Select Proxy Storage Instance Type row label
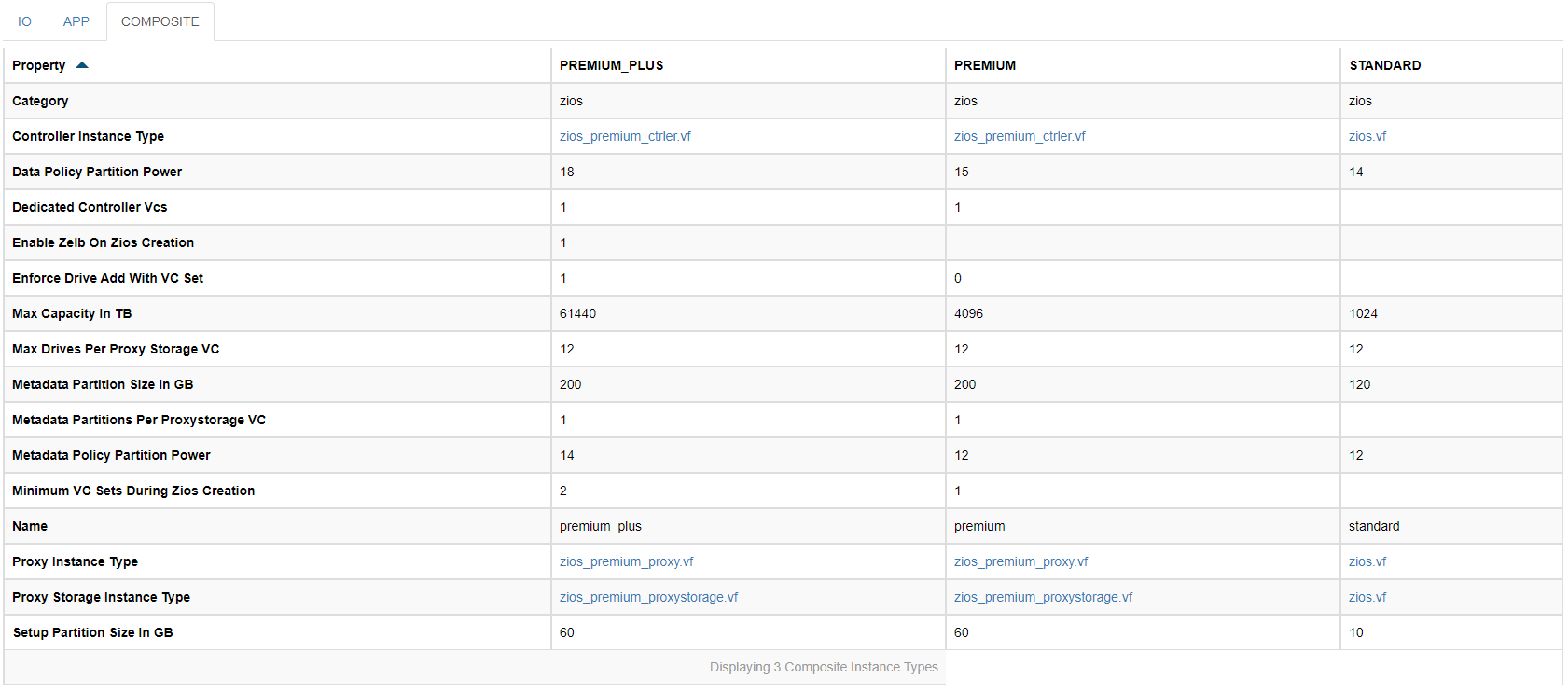This screenshot has width=1568, height=692. click(x=101, y=597)
